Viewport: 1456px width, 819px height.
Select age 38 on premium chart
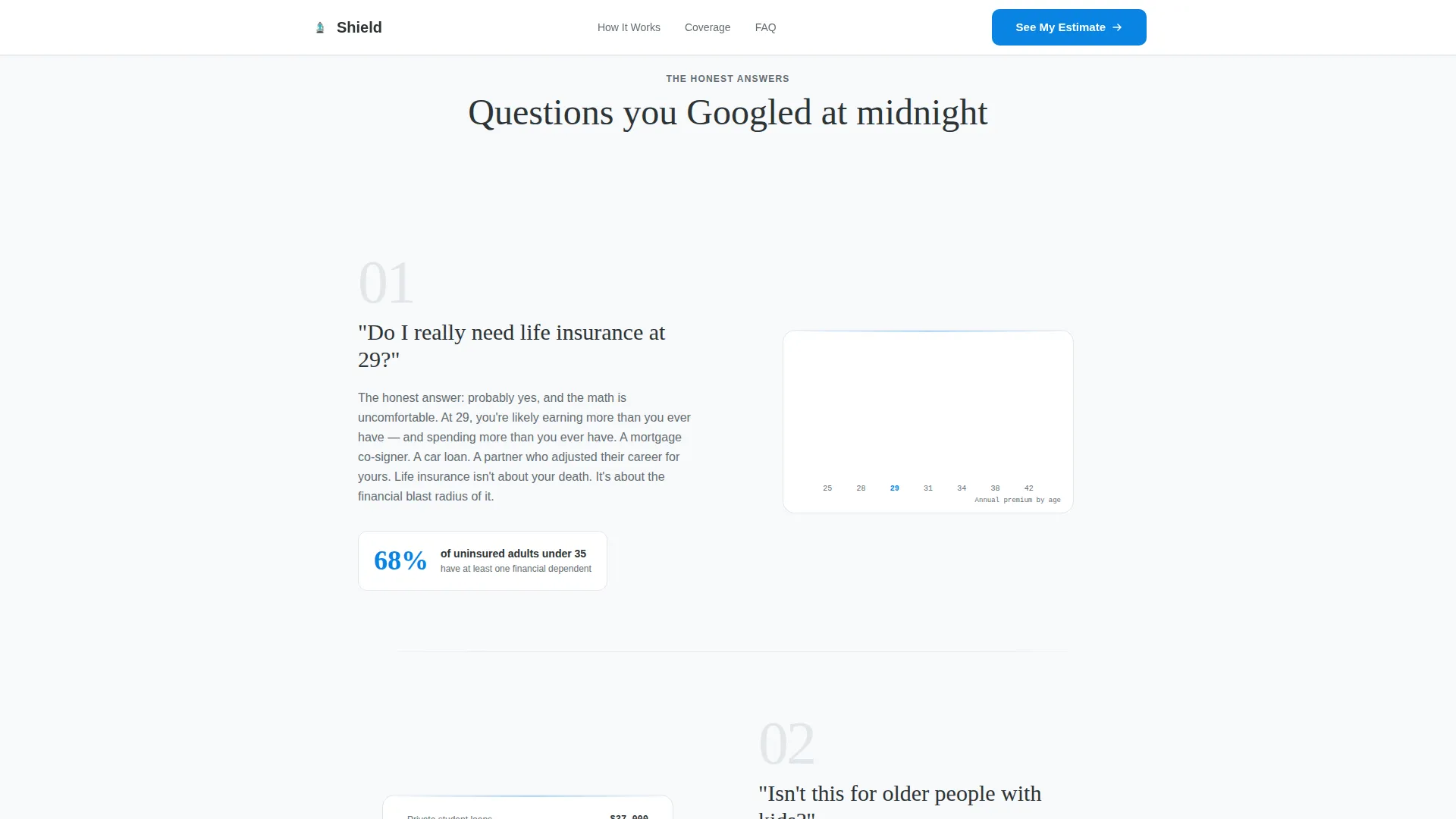pyautogui.click(x=995, y=488)
